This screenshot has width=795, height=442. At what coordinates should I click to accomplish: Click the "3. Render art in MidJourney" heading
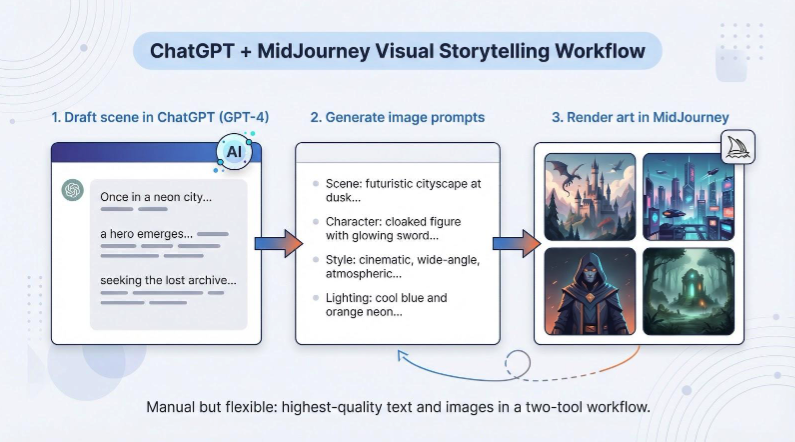click(640, 117)
